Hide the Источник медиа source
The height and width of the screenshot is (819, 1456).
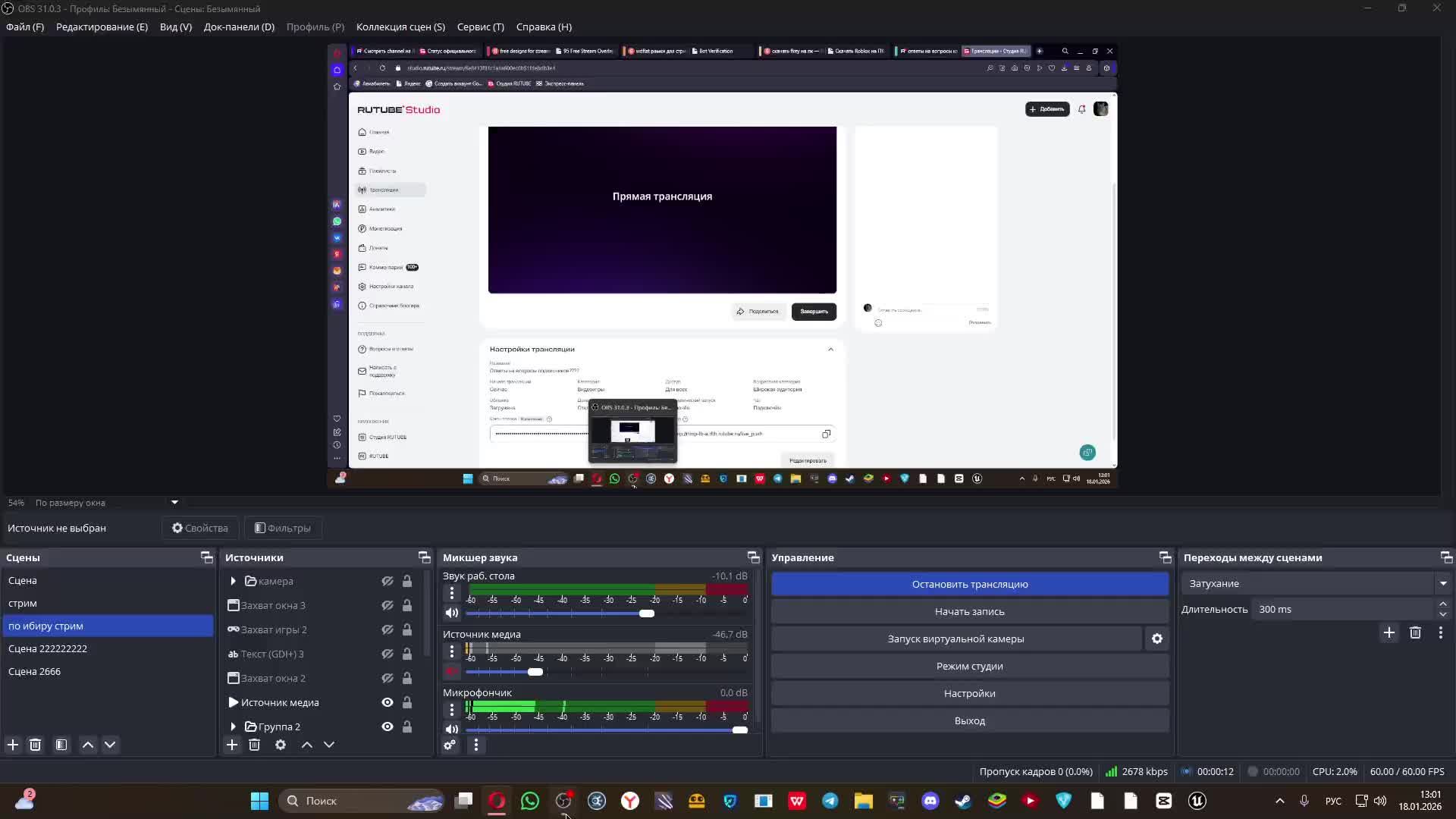coord(388,702)
